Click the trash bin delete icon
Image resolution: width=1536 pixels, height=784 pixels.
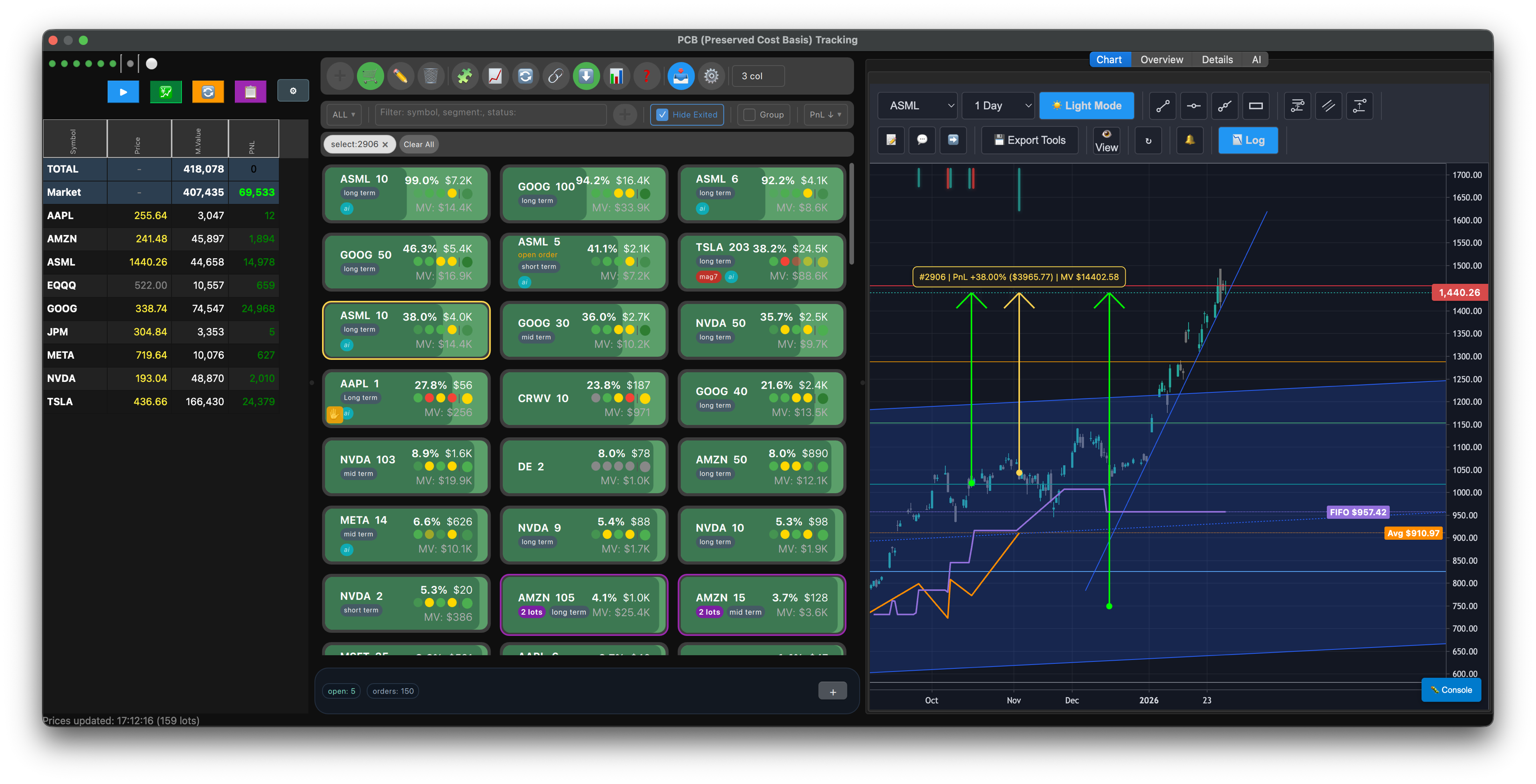coord(431,76)
